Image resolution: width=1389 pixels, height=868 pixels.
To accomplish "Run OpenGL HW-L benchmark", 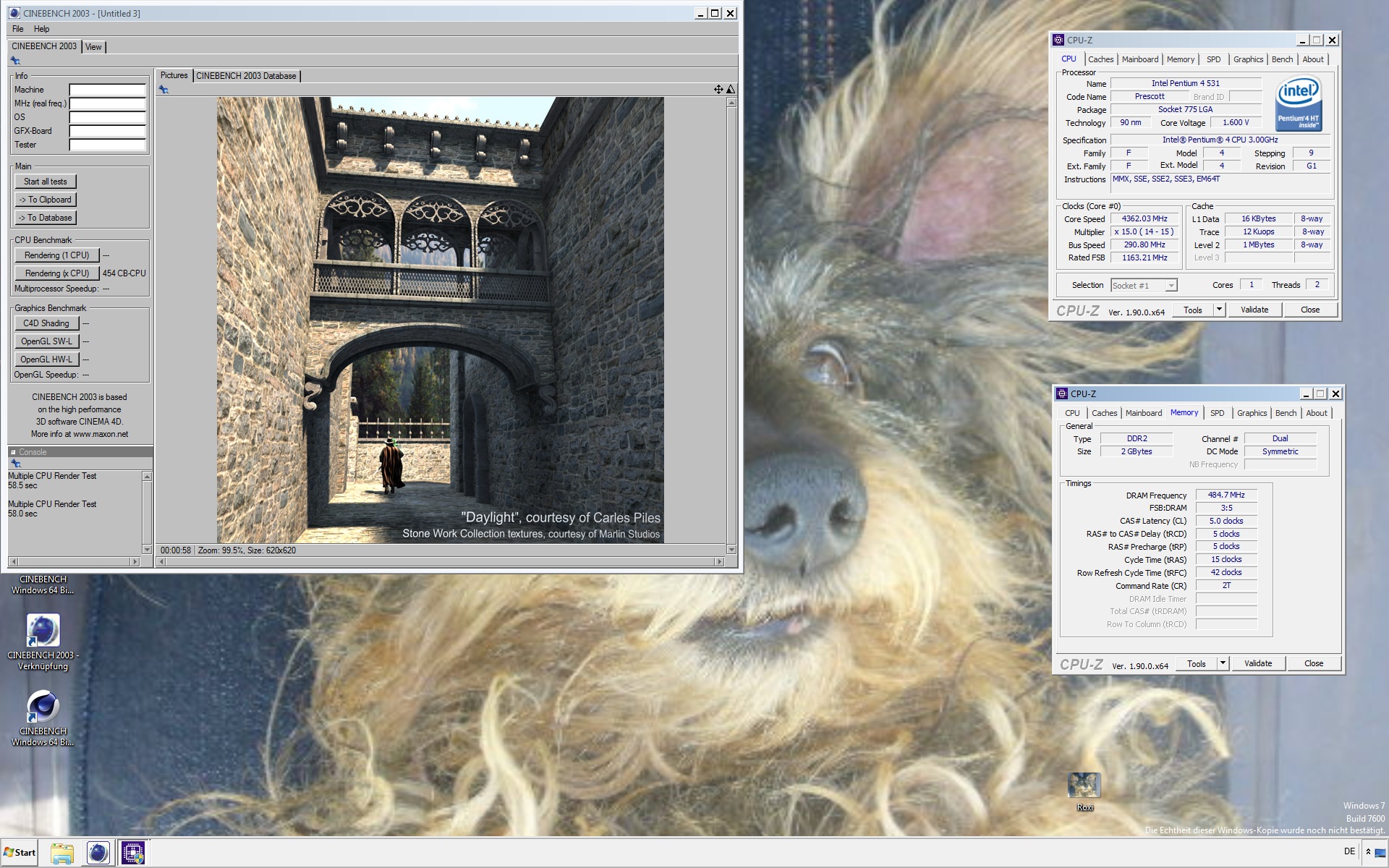I will (x=46, y=359).
